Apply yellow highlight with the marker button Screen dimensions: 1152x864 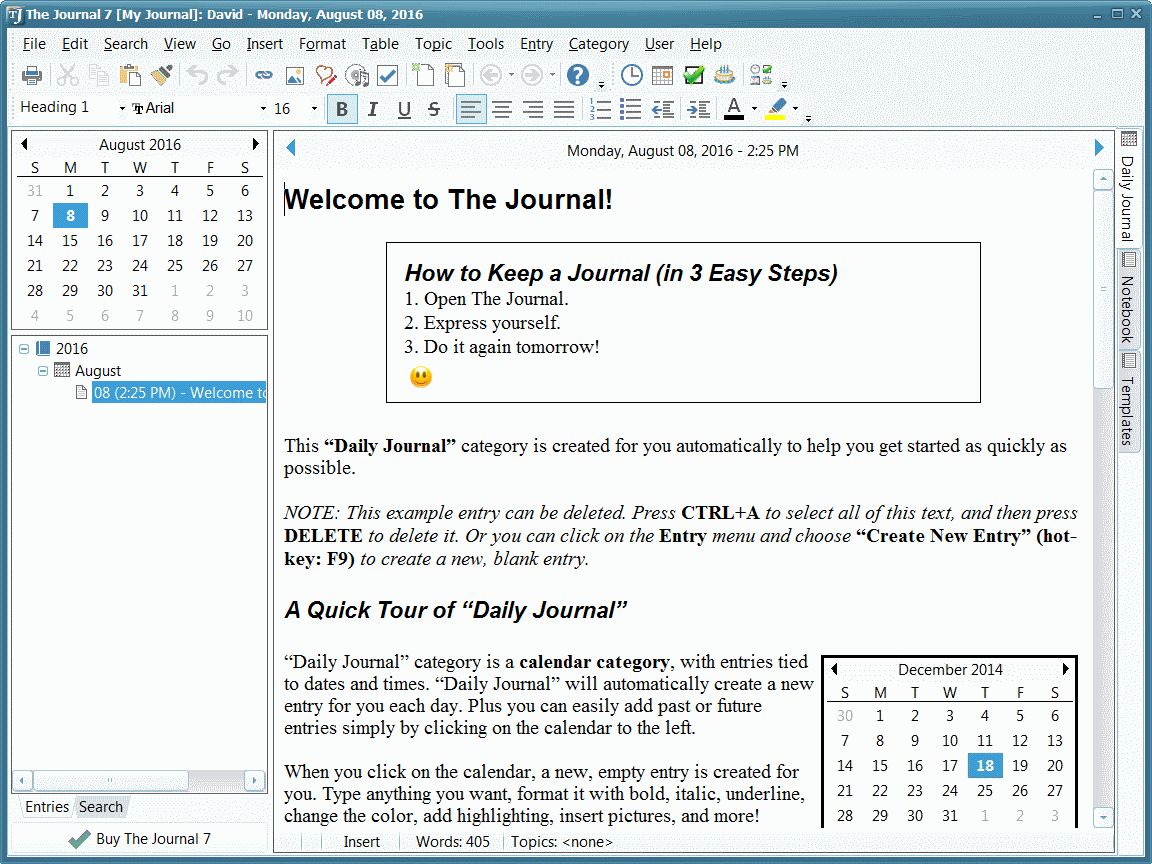[x=776, y=109]
